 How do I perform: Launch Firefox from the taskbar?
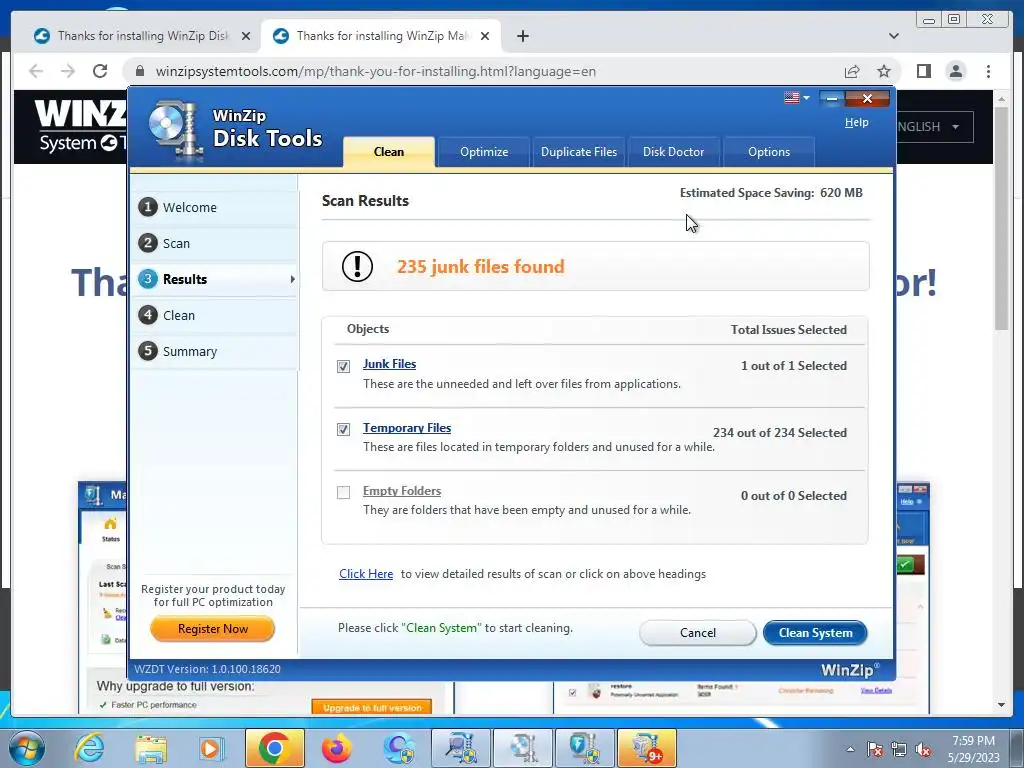click(336, 748)
